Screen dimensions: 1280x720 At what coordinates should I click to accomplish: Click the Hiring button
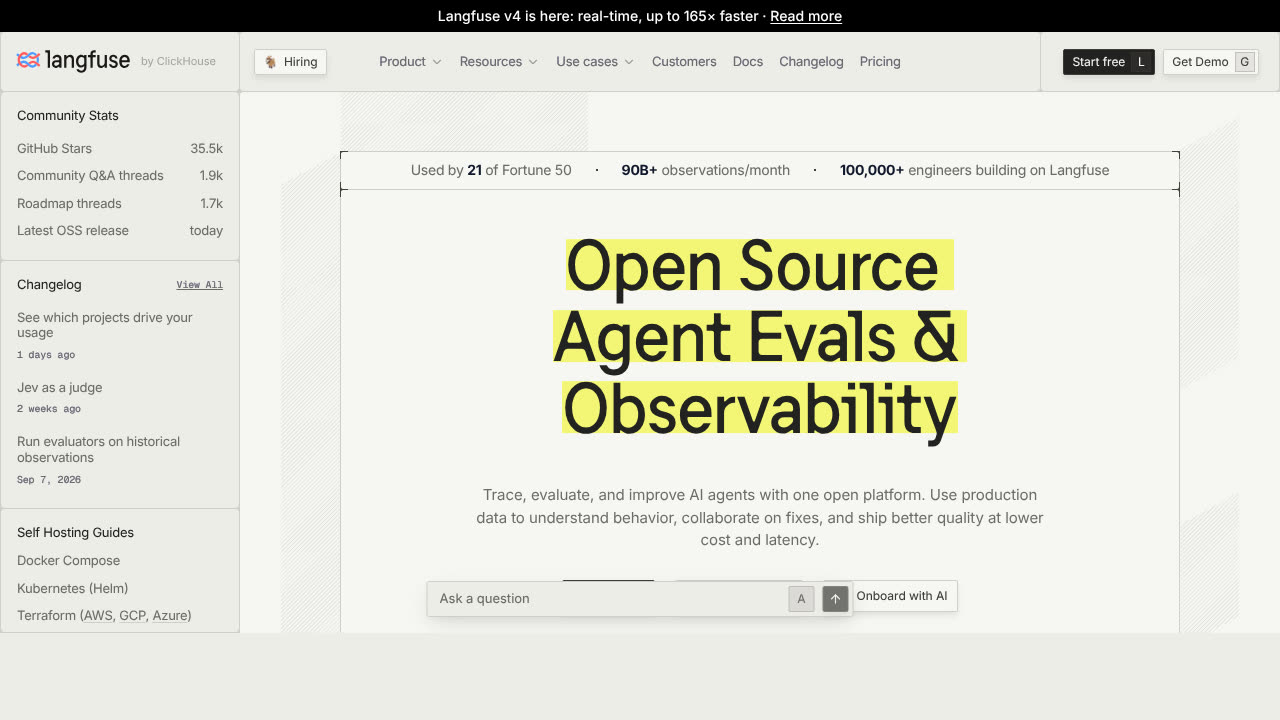[291, 62]
